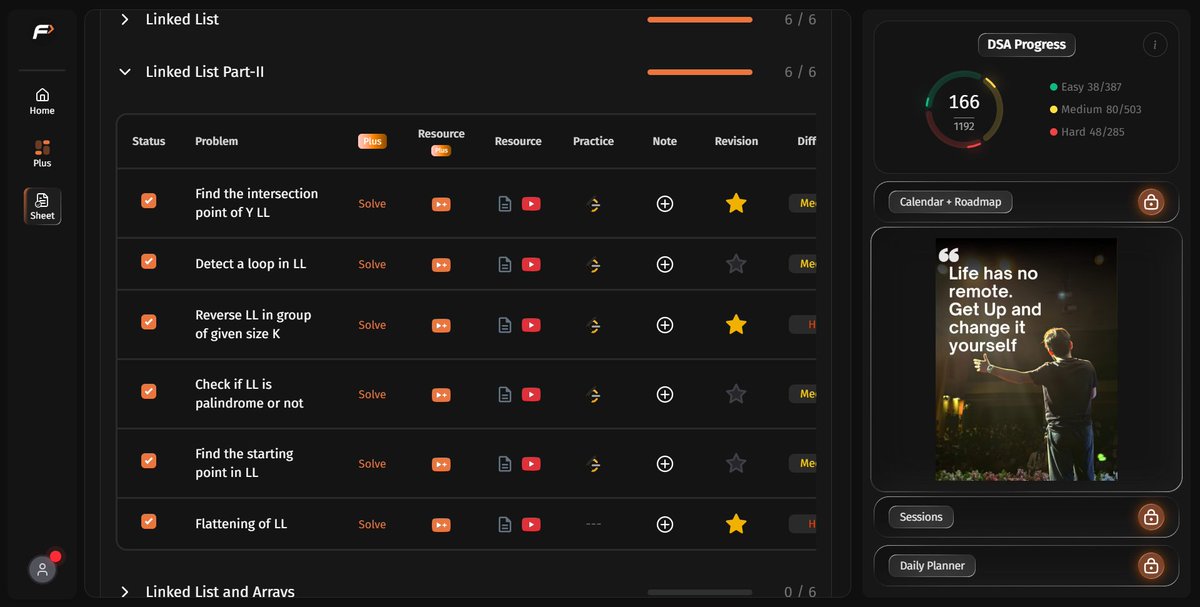Image resolution: width=1200 pixels, height=607 pixels.
Task: Uncheck status for Detect a loop in LL
Action: [148, 261]
